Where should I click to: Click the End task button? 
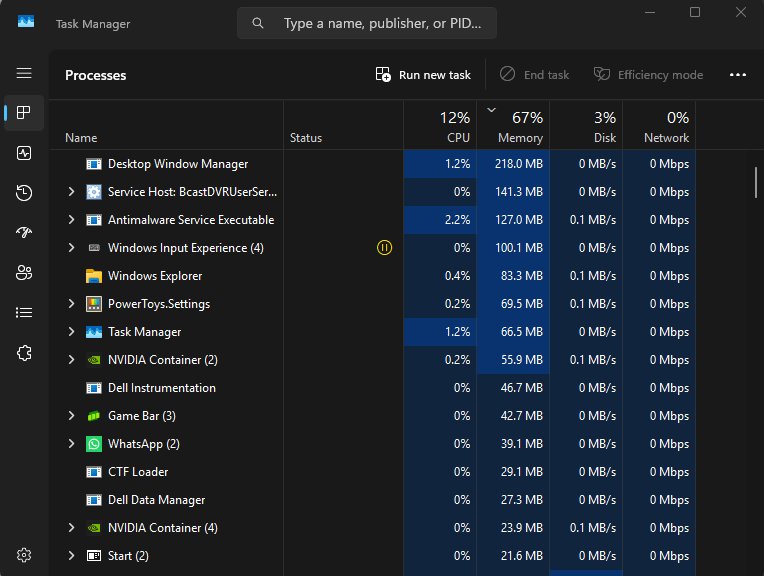(535, 75)
